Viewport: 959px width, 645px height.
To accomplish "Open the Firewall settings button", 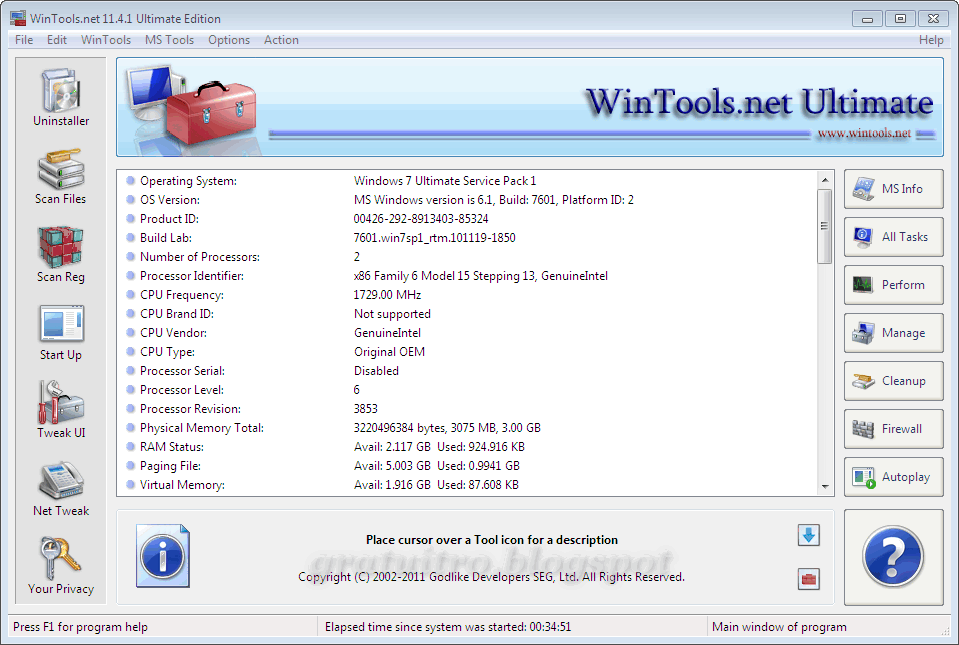I will point(894,429).
